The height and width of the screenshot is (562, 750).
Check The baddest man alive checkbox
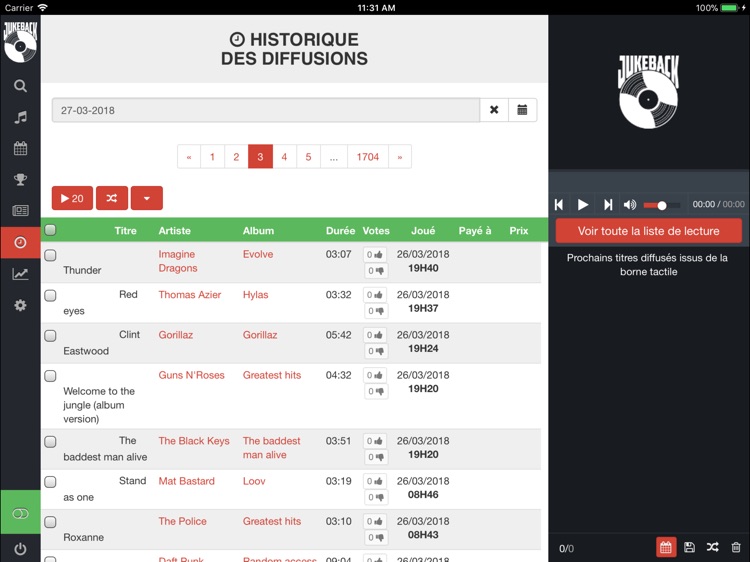(50, 441)
